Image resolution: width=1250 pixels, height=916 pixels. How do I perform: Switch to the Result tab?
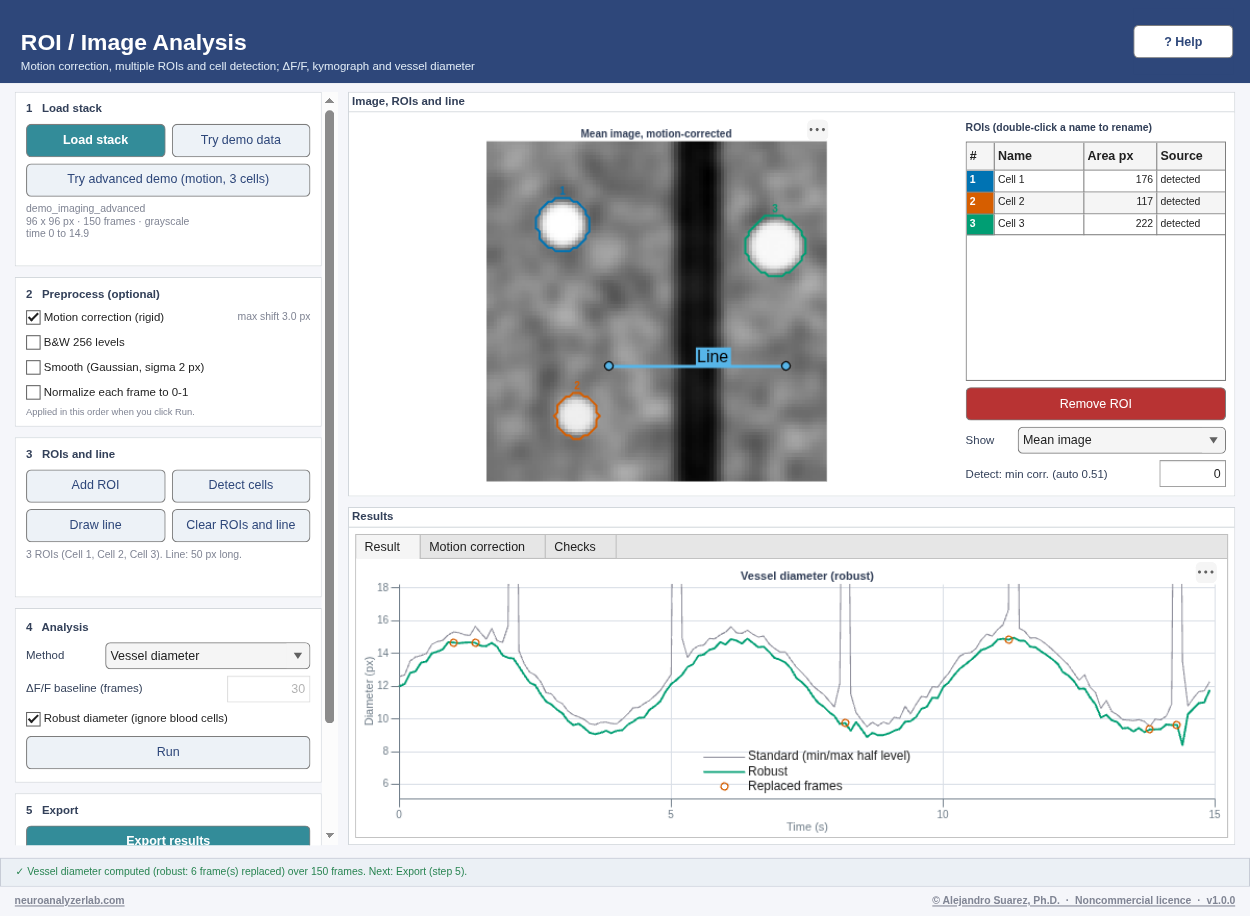[x=388, y=547]
